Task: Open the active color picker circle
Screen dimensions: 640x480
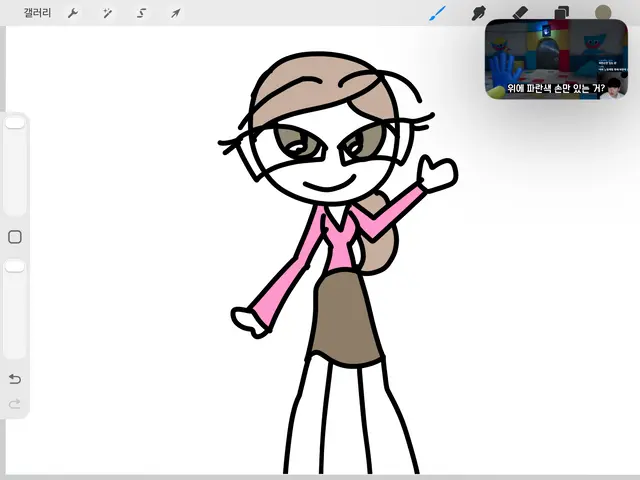Action: tap(603, 12)
